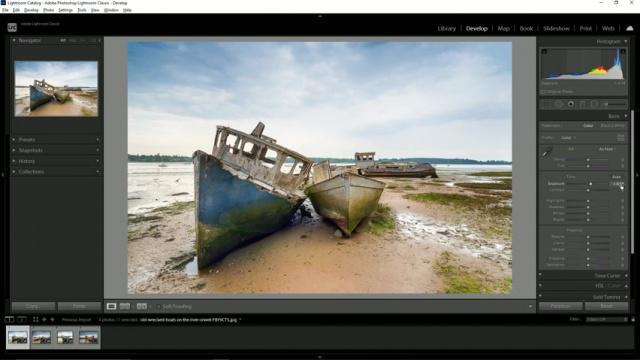Open the Photo menu
This screenshot has width=640, height=360.
pyautogui.click(x=49, y=10)
